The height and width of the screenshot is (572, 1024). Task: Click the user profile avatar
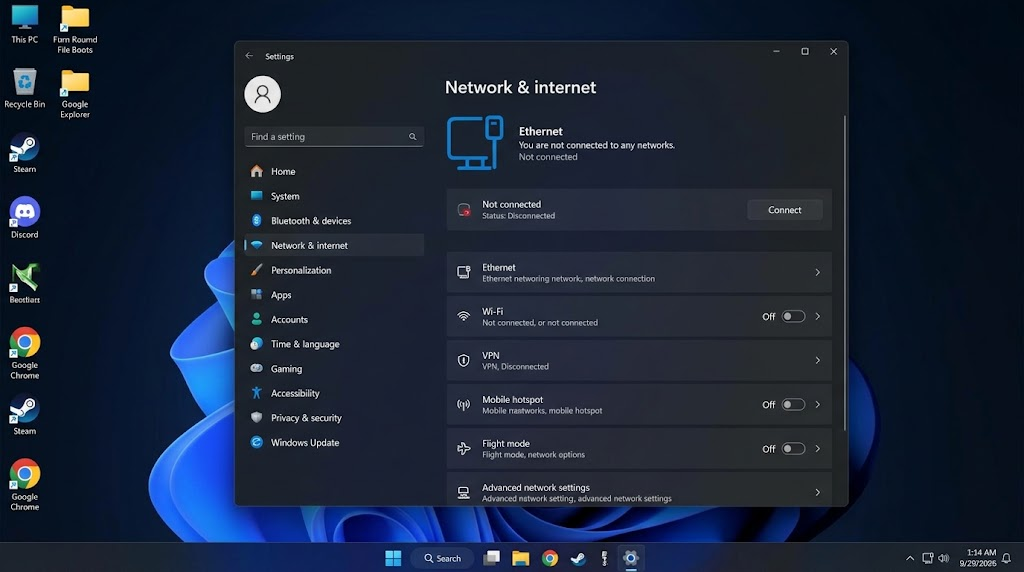(x=263, y=94)
